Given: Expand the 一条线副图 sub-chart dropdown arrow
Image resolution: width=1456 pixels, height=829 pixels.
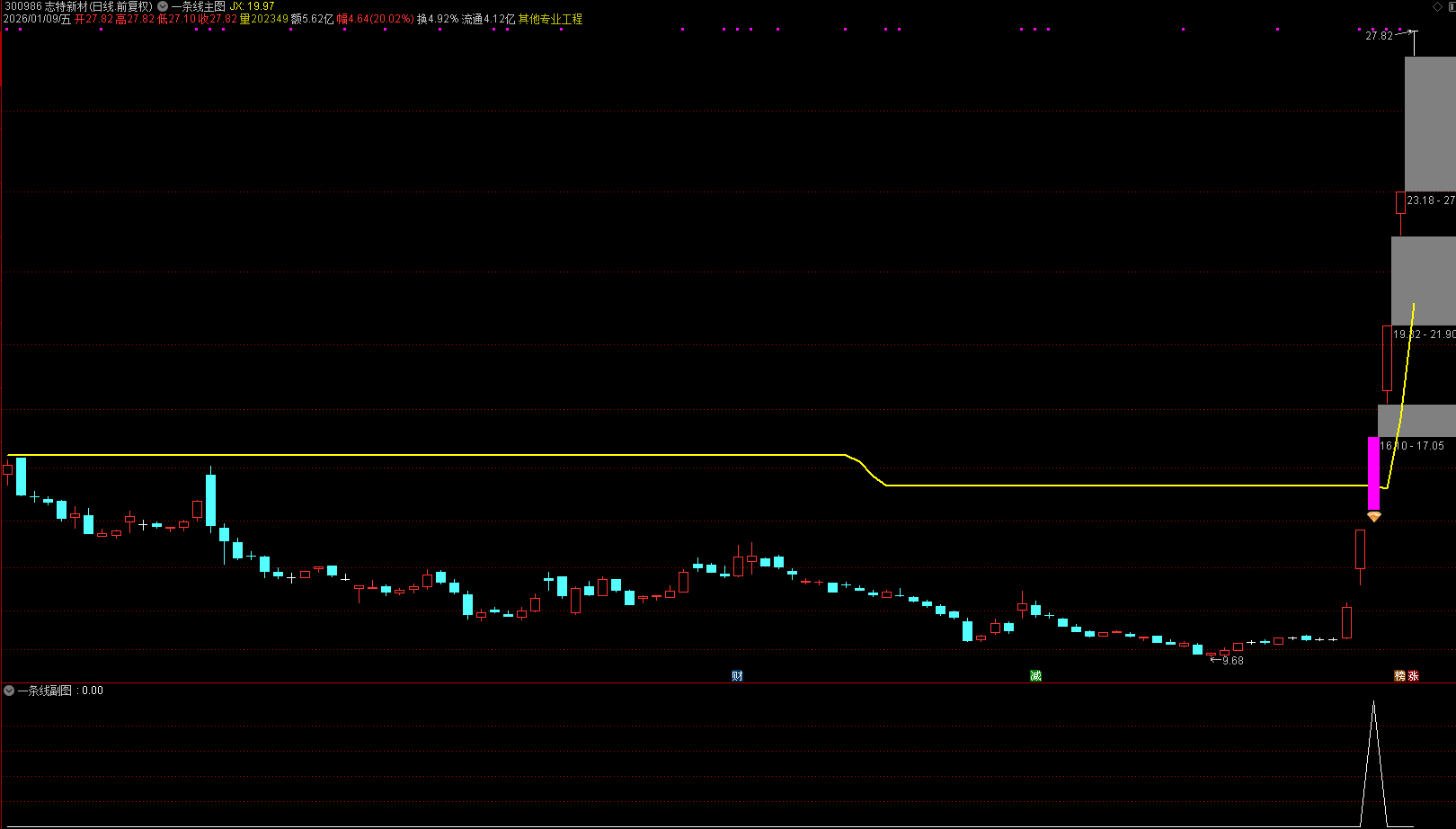Looking at the screenshot, I should tap(9, 691).
